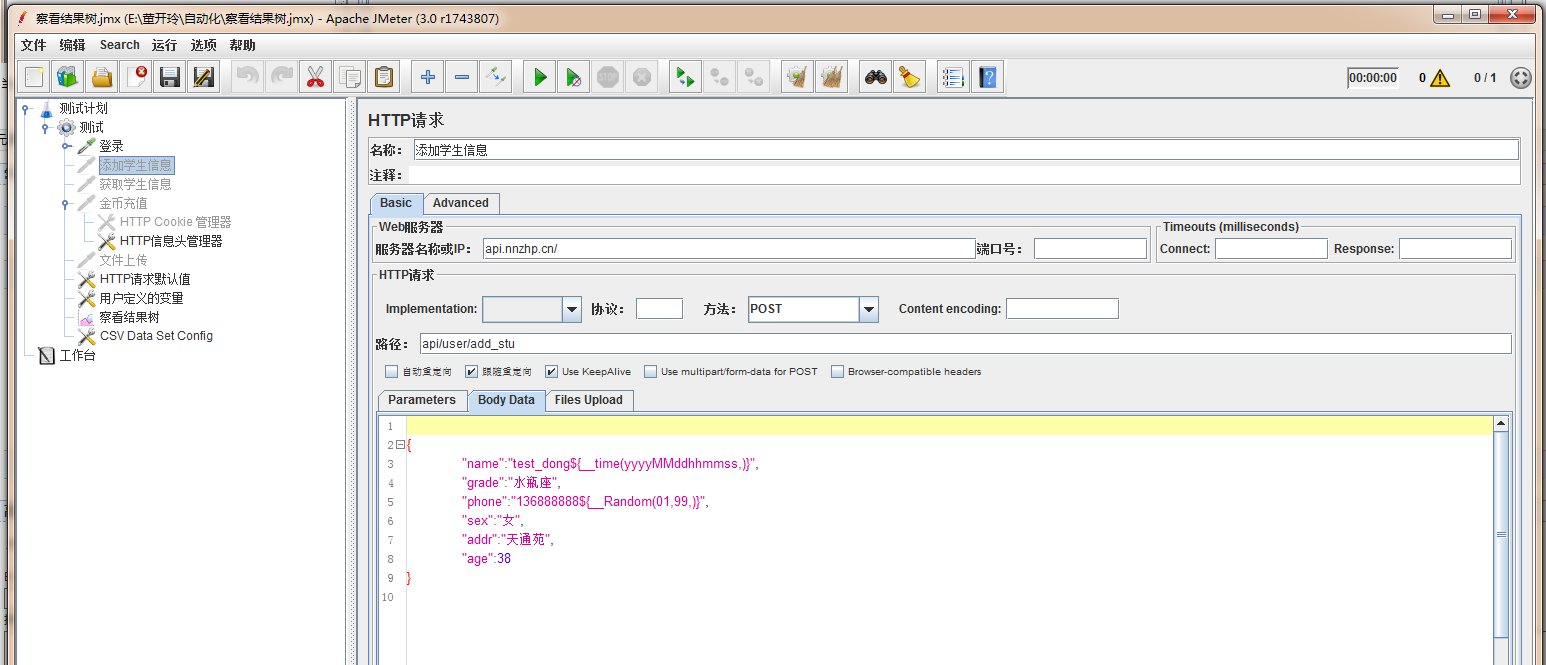Select the Body Data tab
The image size is (1546, 665).
(x=506, y=400)
